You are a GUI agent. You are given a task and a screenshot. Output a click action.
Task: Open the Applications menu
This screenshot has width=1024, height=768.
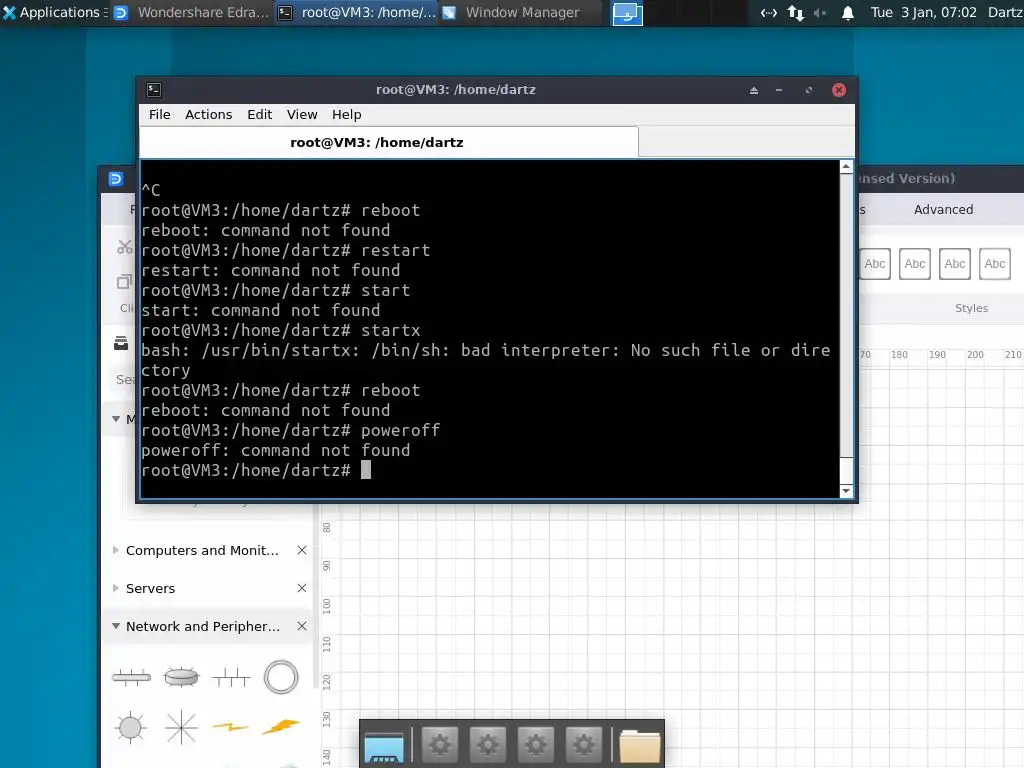click(52, 12)
